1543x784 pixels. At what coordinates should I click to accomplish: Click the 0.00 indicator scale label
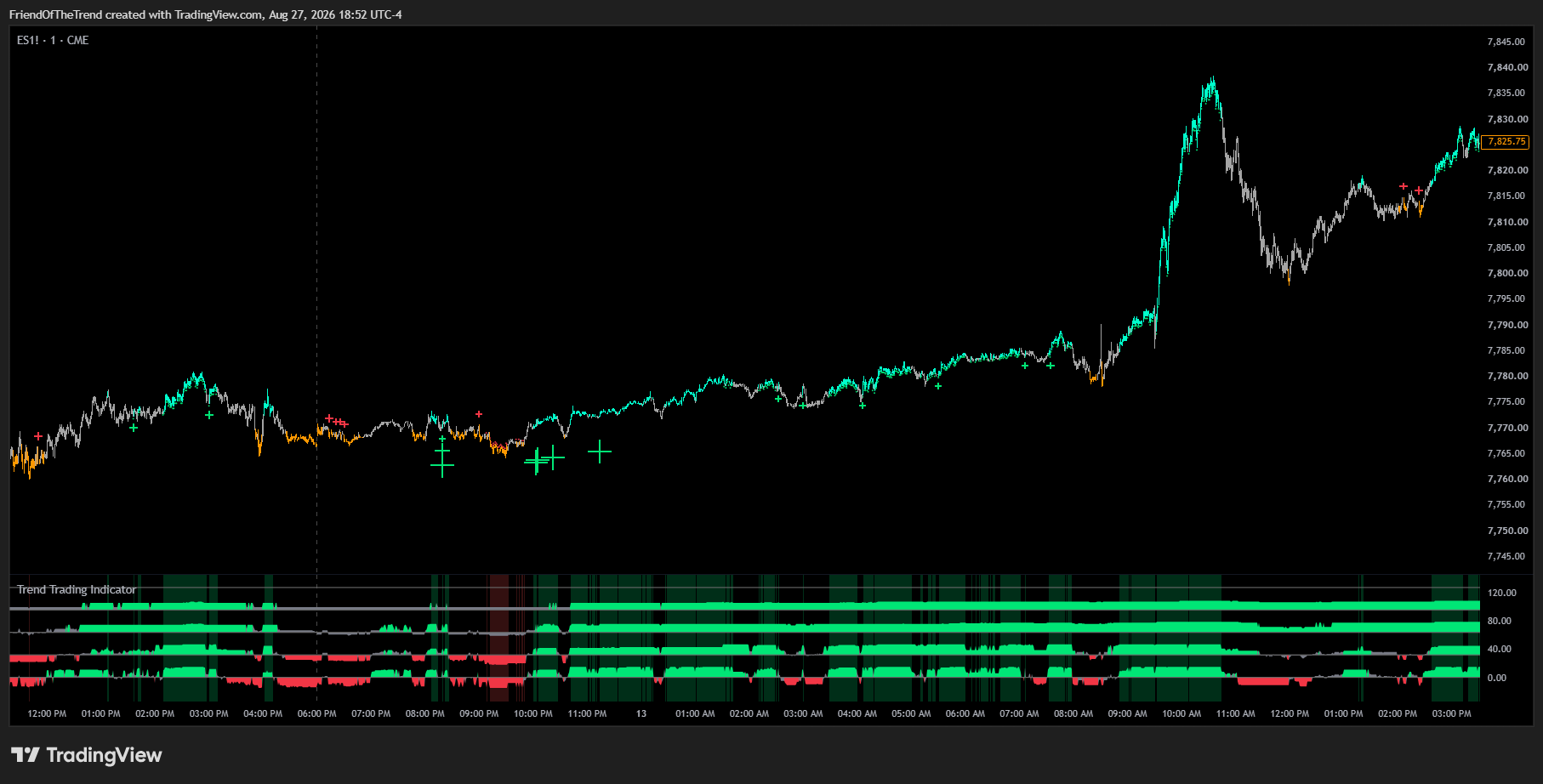[1496, 678]
